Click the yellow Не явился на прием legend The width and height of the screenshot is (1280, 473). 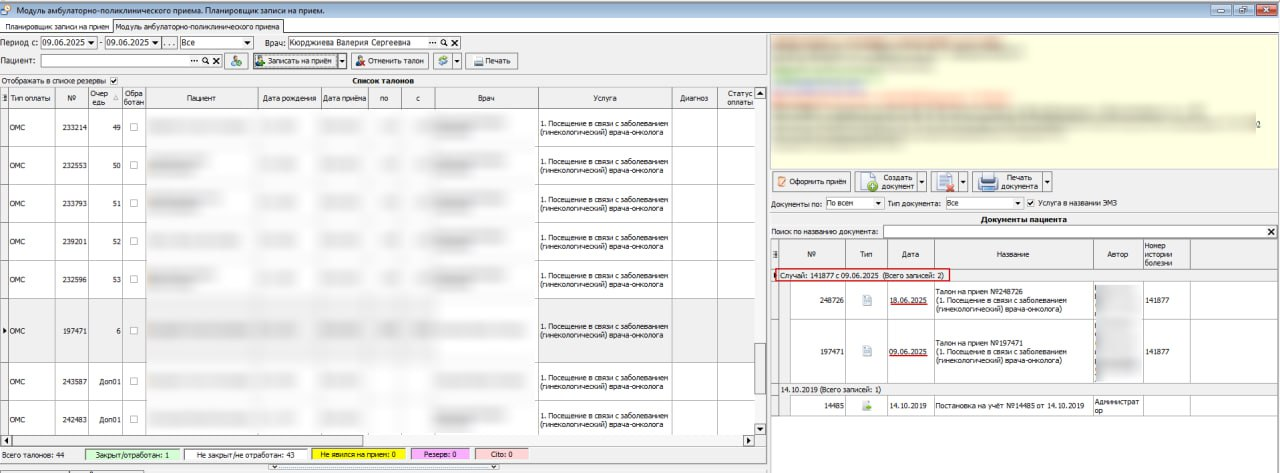click(357, 454)
